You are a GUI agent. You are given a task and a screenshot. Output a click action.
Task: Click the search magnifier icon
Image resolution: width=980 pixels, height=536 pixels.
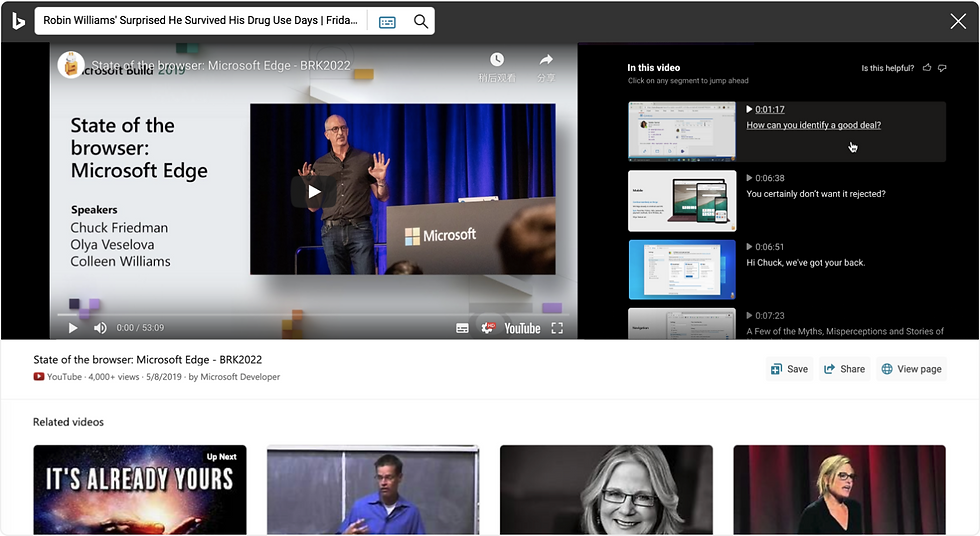tap(421, 22)
